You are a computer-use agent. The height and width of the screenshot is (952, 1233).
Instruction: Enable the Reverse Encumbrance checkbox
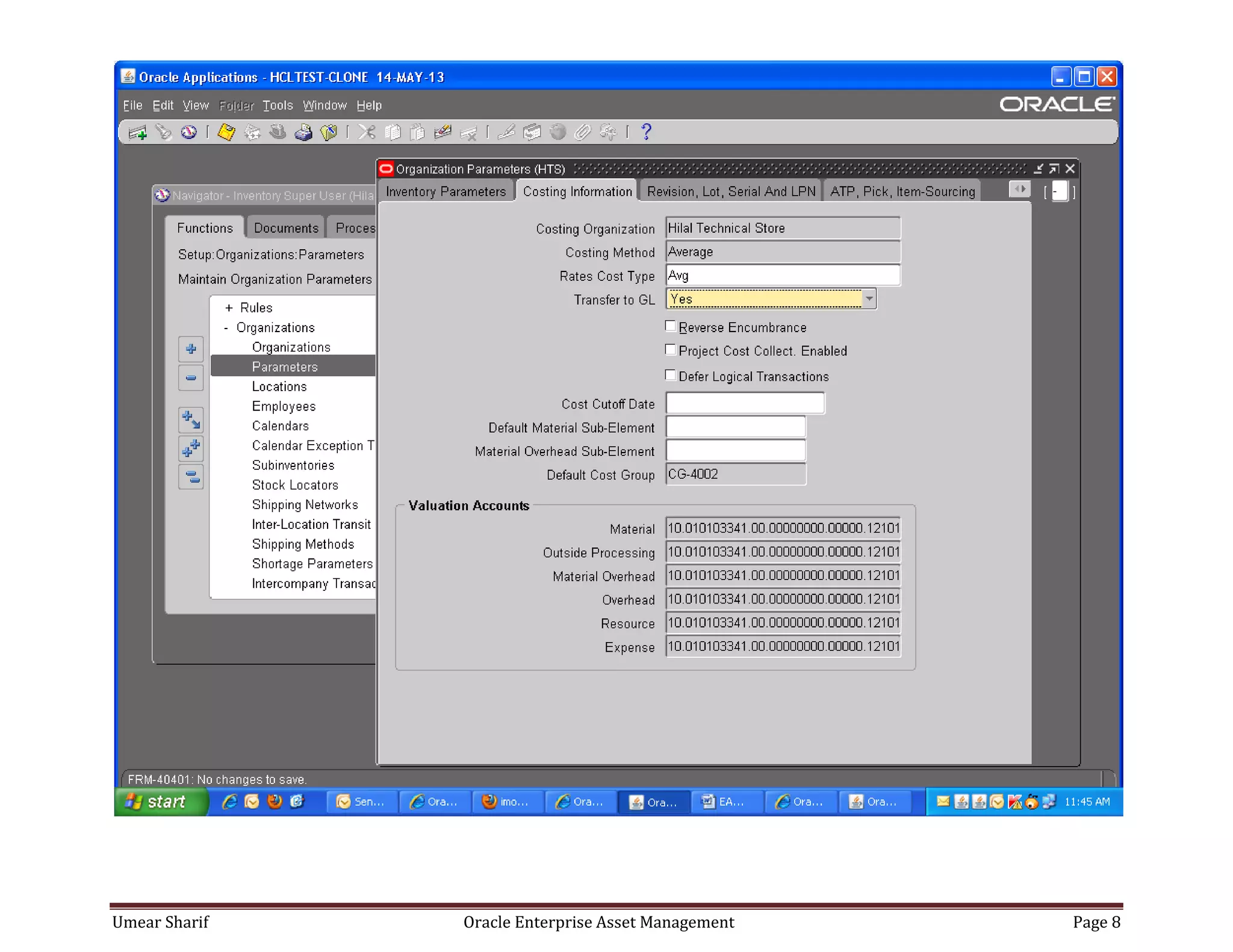coord(670,326)
